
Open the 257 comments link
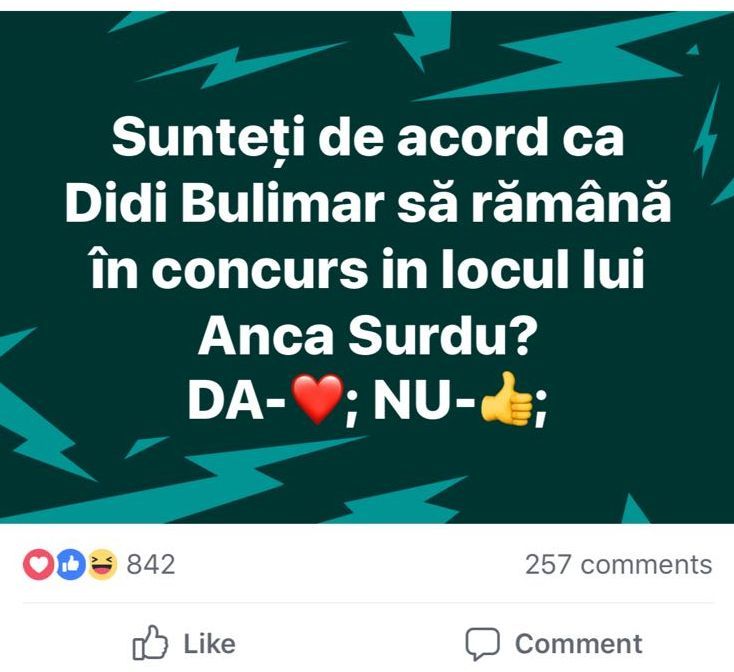618,565
